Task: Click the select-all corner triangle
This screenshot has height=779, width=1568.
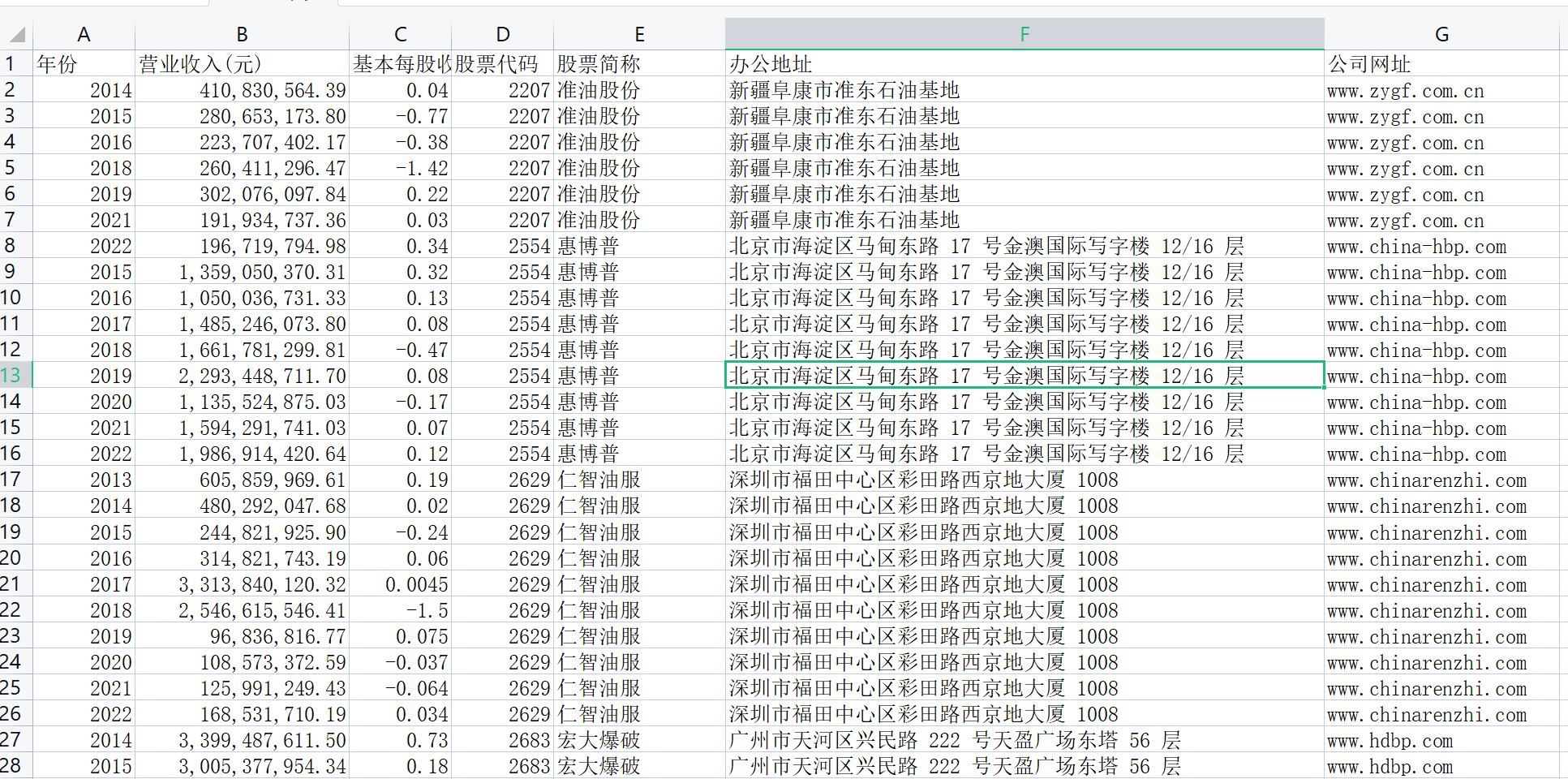Action: (16, 34)
